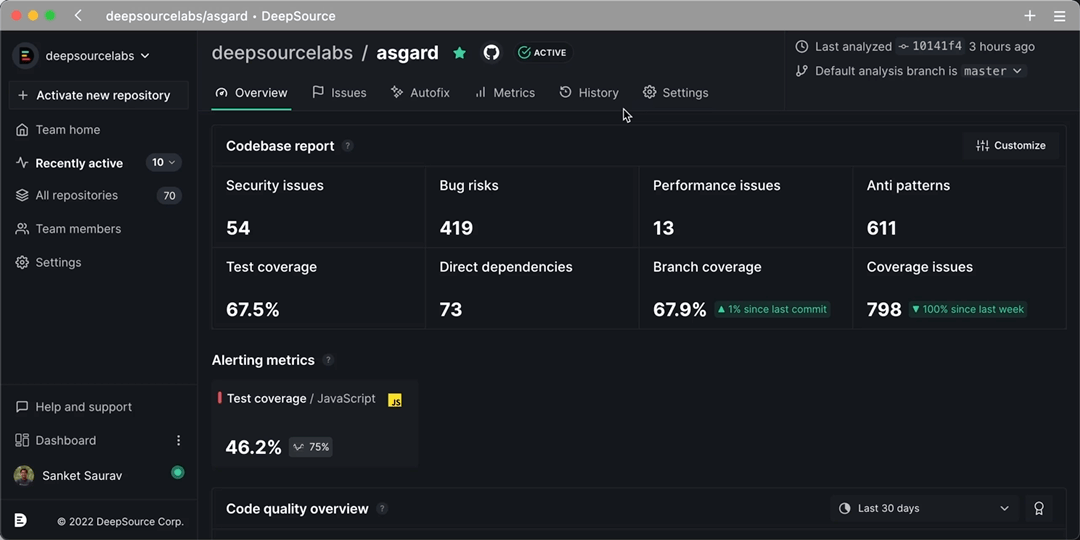Click the deepsourcelabs breadcrumb owner name
Image resolution: width=1080 pixels, height=540 pixels.
click(x=282, y=53)
